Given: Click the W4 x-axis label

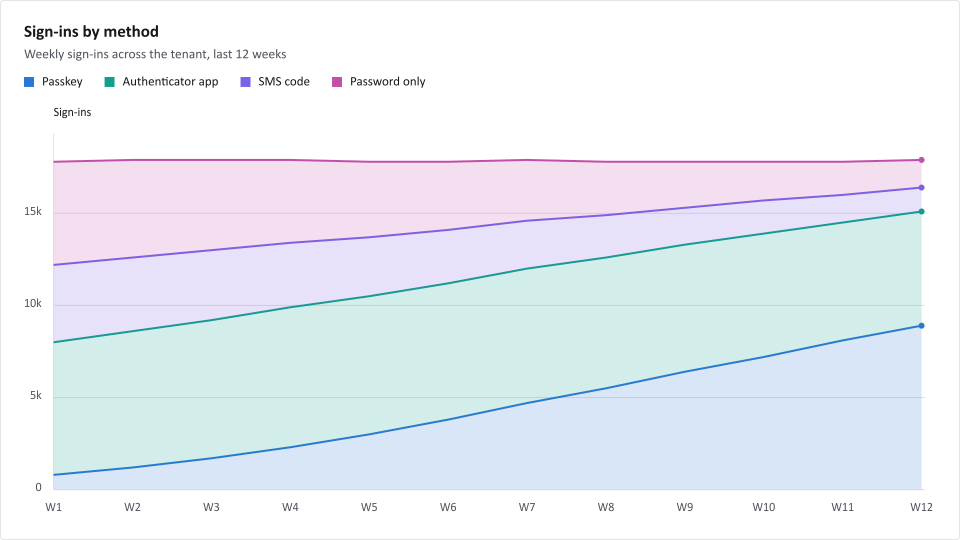Looking at the screenshot, I should 290,508.
